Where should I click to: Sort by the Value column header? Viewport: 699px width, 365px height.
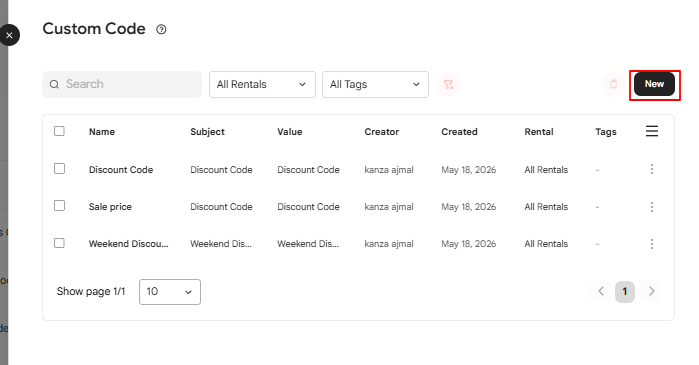290,132
